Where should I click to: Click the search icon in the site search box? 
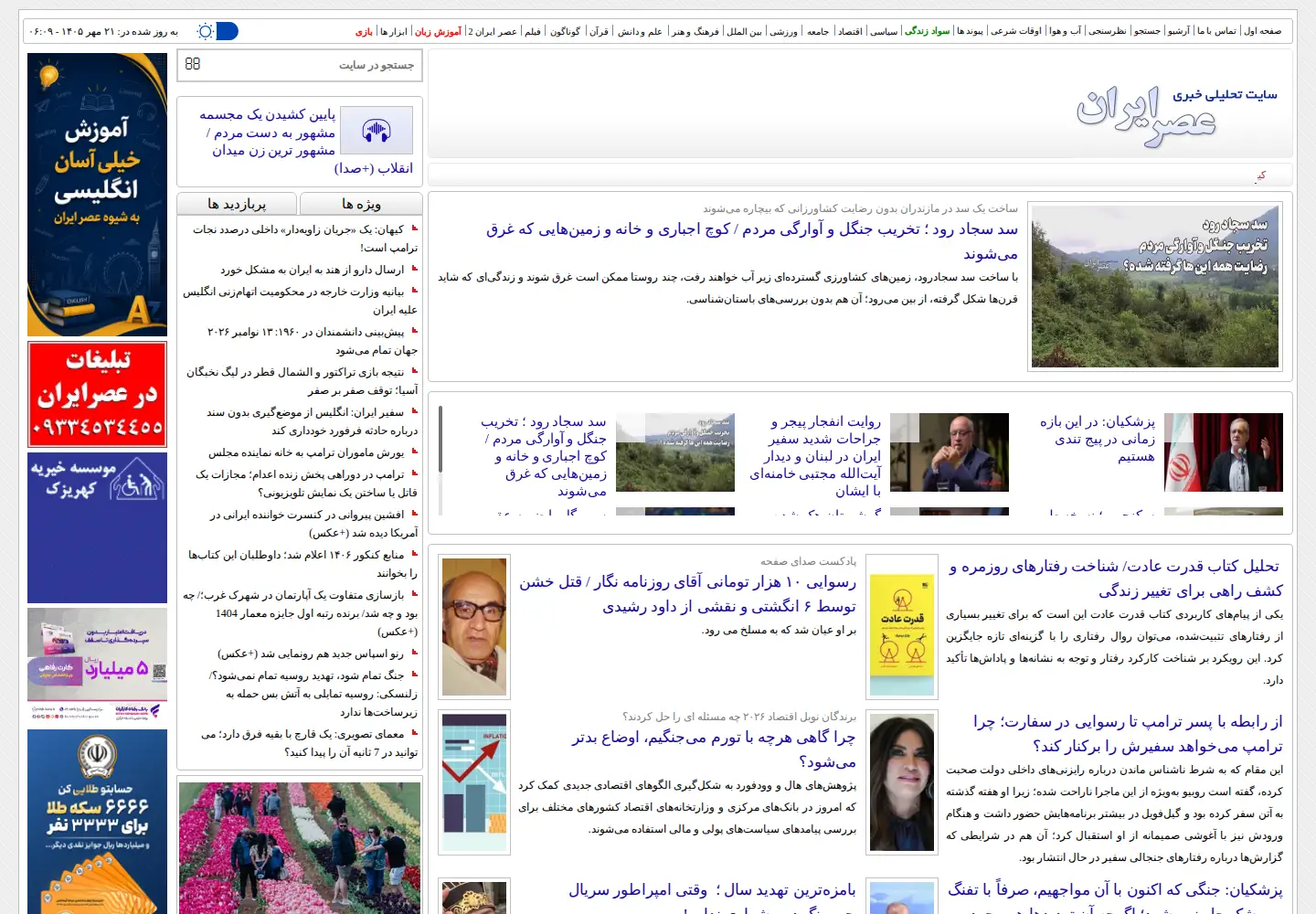click(x=193, y=64)
